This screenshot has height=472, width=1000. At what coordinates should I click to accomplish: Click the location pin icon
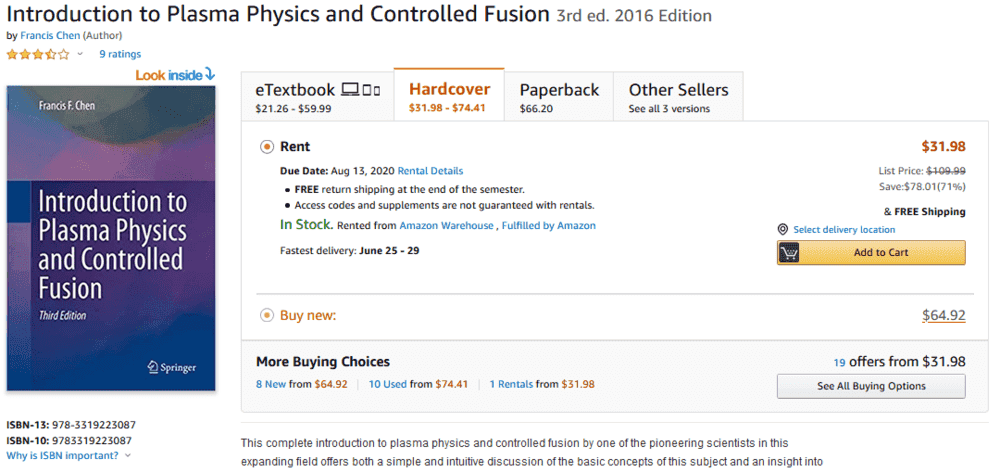(x=783, y=230)
